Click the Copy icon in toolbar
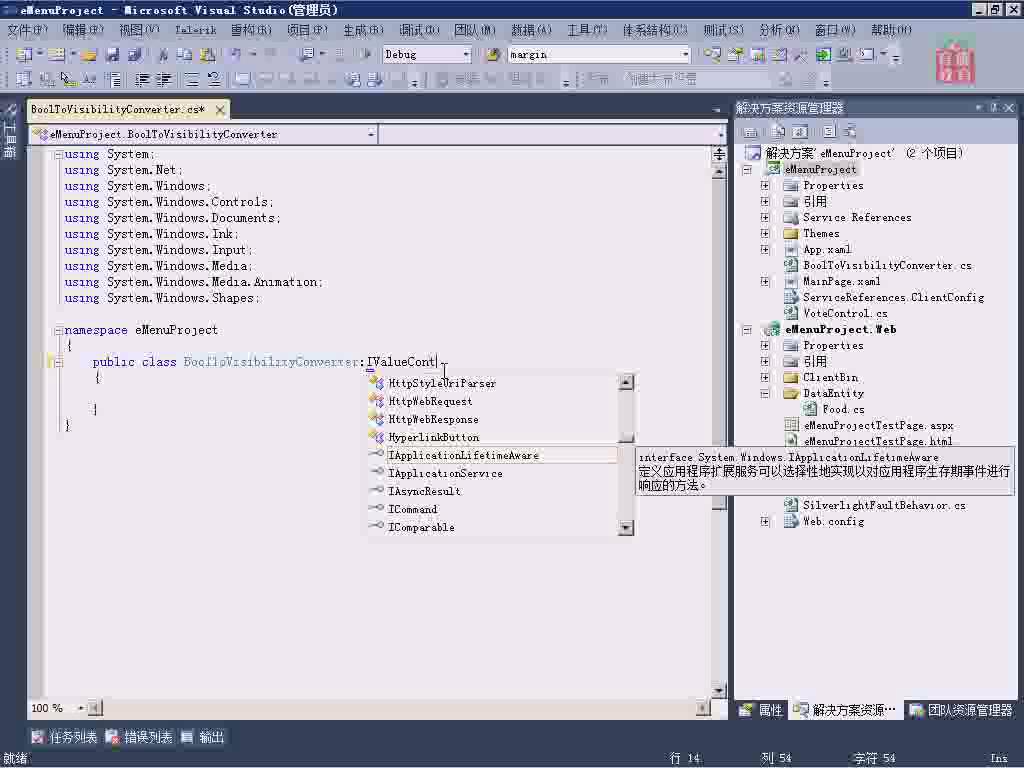This screenshot has height=768, width=1024. tap(185, 55)
